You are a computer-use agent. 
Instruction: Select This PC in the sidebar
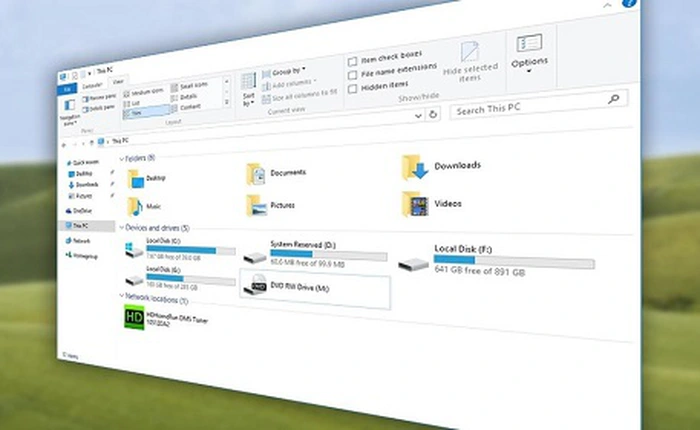87,225
